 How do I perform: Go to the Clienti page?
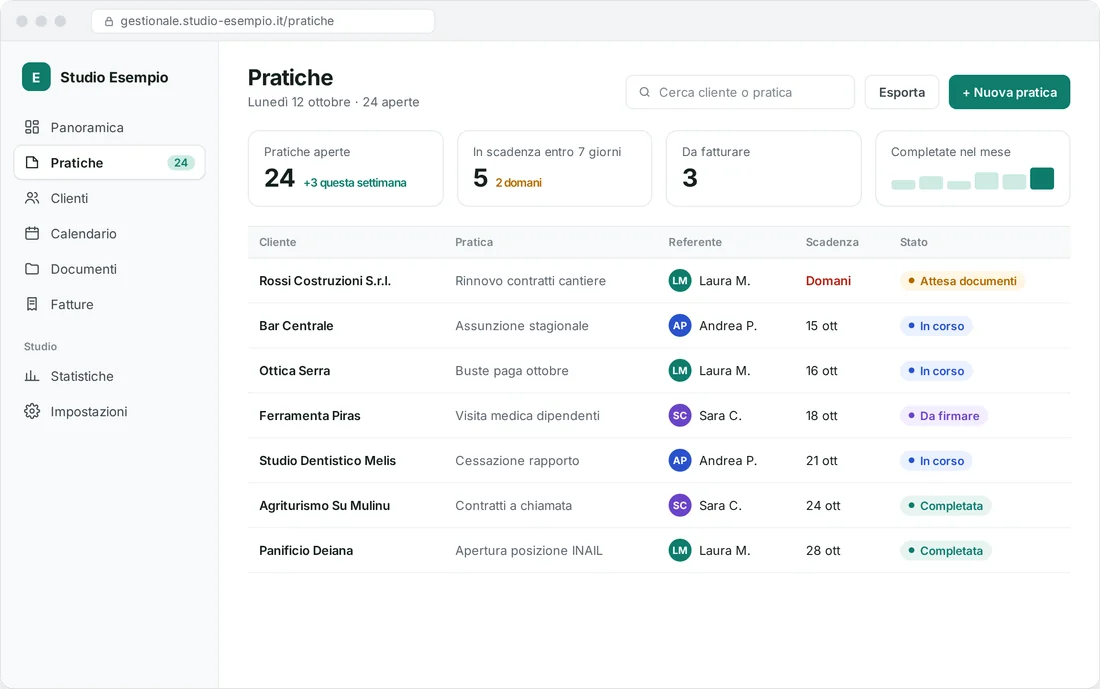(109, 198)
